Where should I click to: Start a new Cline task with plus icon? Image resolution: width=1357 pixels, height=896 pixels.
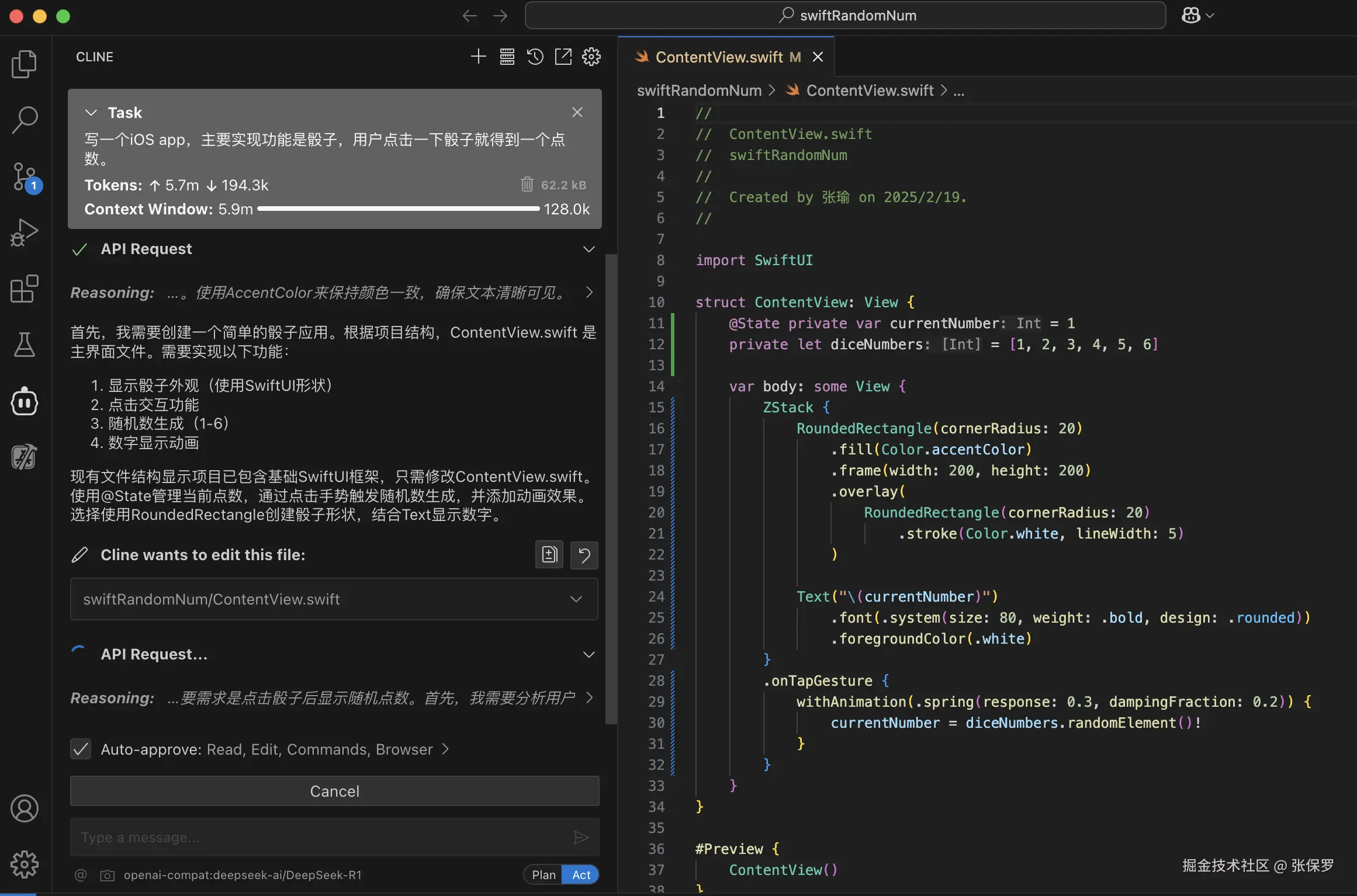[x=478, y=57]
